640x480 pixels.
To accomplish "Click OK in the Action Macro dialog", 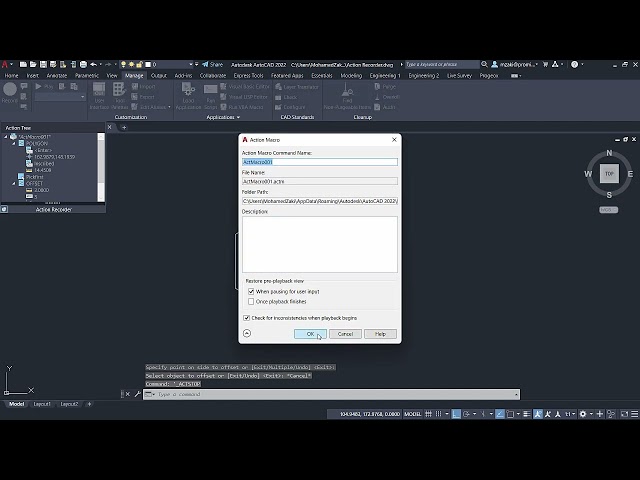I will coord(310,334).
